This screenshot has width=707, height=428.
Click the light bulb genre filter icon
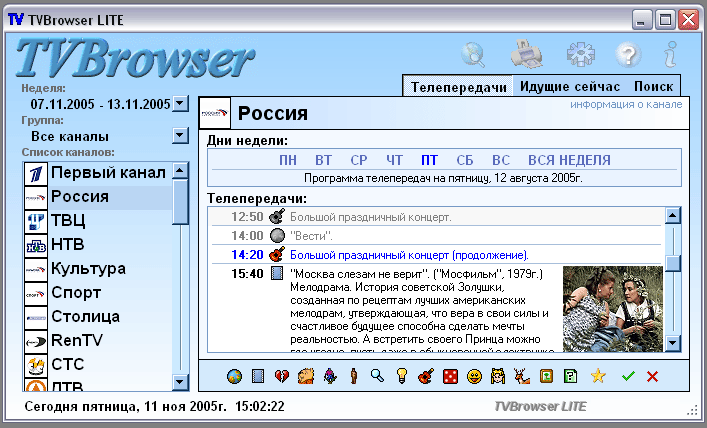click(401, 376)
